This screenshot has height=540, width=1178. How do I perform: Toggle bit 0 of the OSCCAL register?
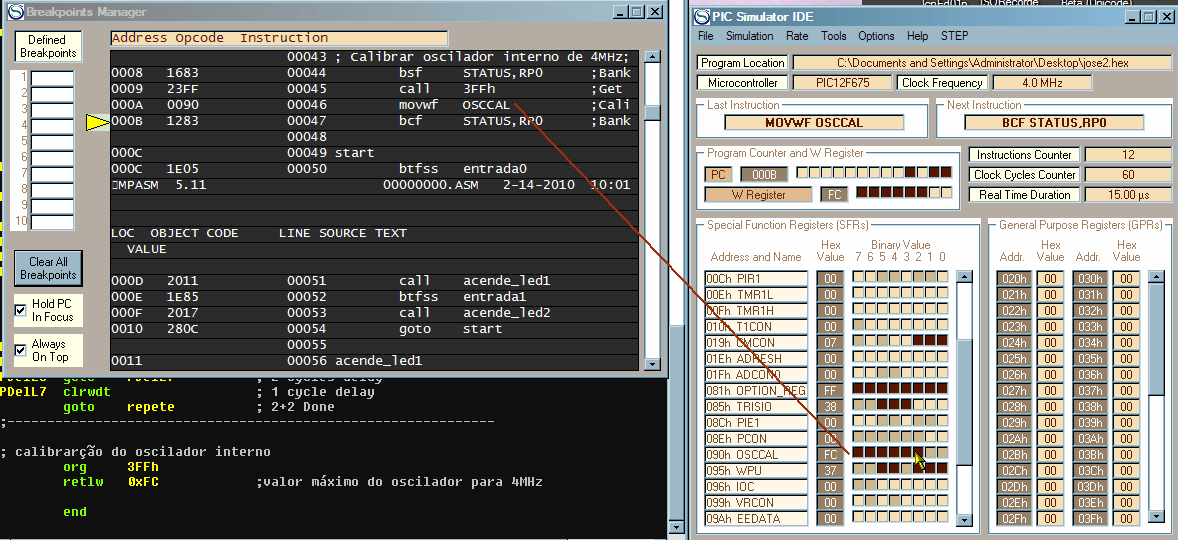click(942, 452)
